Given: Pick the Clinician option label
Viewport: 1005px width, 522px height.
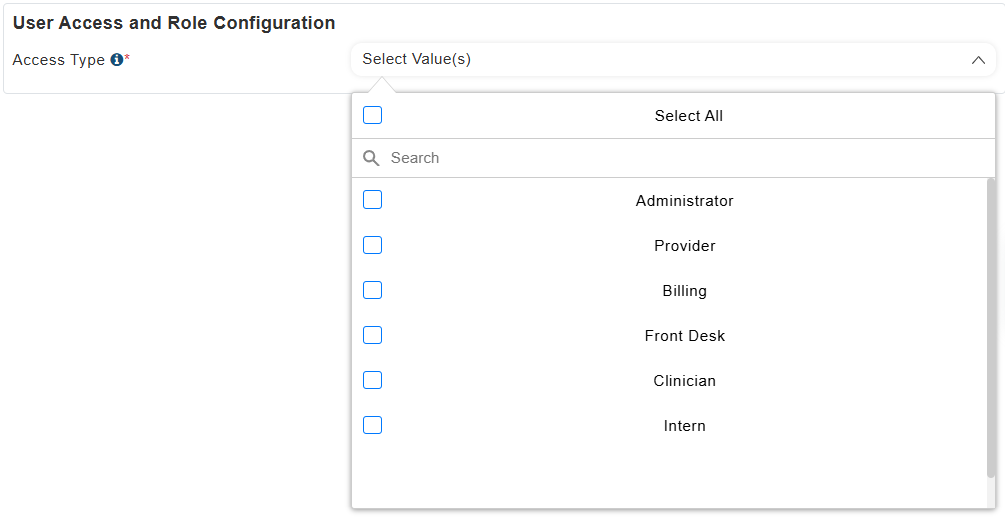Looking at the screenshot, I should tap(685, 381).
